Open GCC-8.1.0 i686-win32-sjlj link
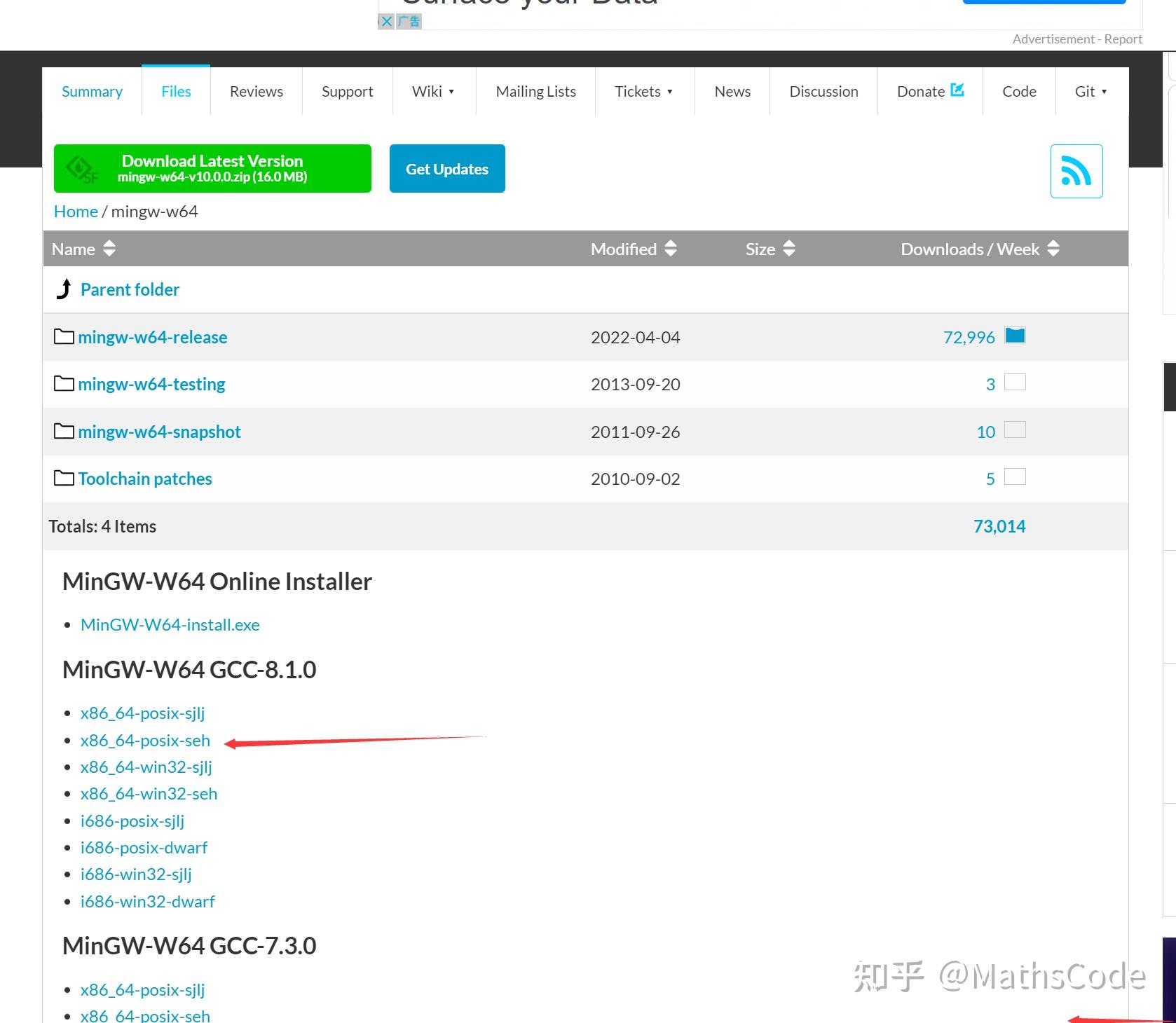1176x1023 pixels. tap(136, 874)
